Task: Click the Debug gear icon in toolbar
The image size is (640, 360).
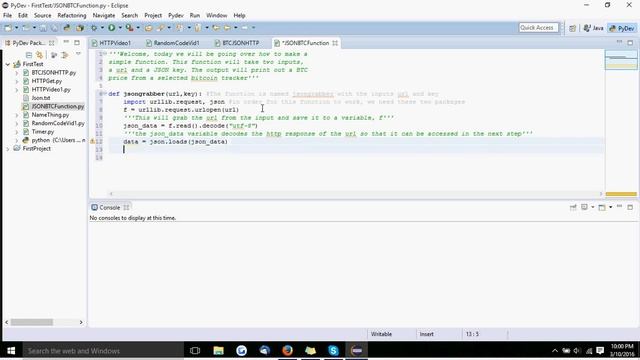Action: pos(94,28)
